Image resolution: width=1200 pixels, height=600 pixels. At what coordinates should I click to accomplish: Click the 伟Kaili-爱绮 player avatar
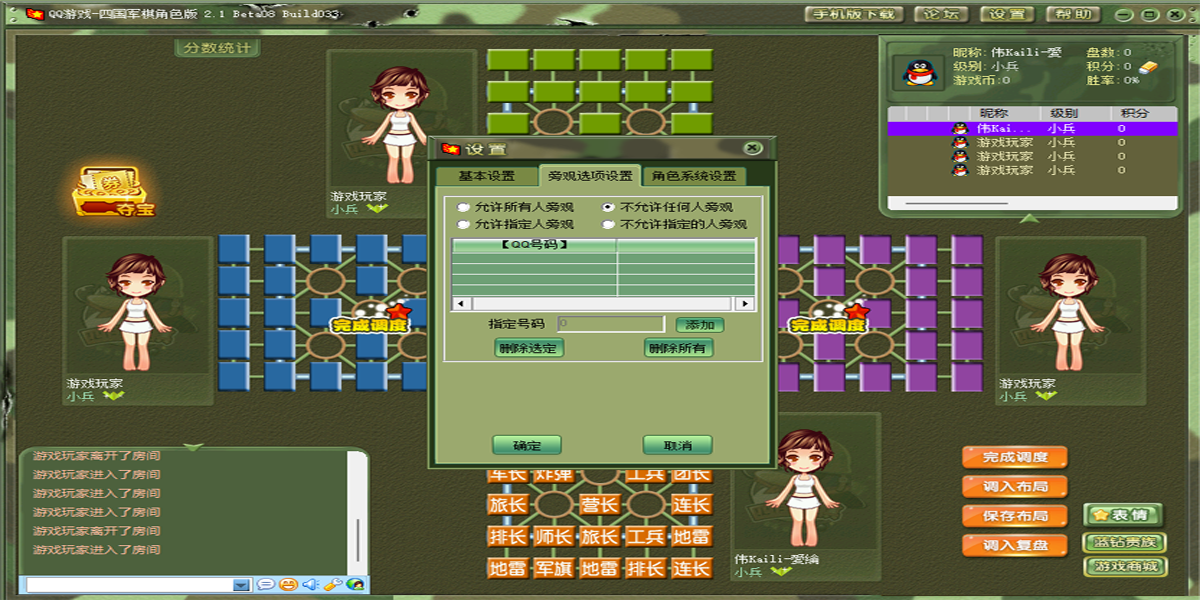805,488
